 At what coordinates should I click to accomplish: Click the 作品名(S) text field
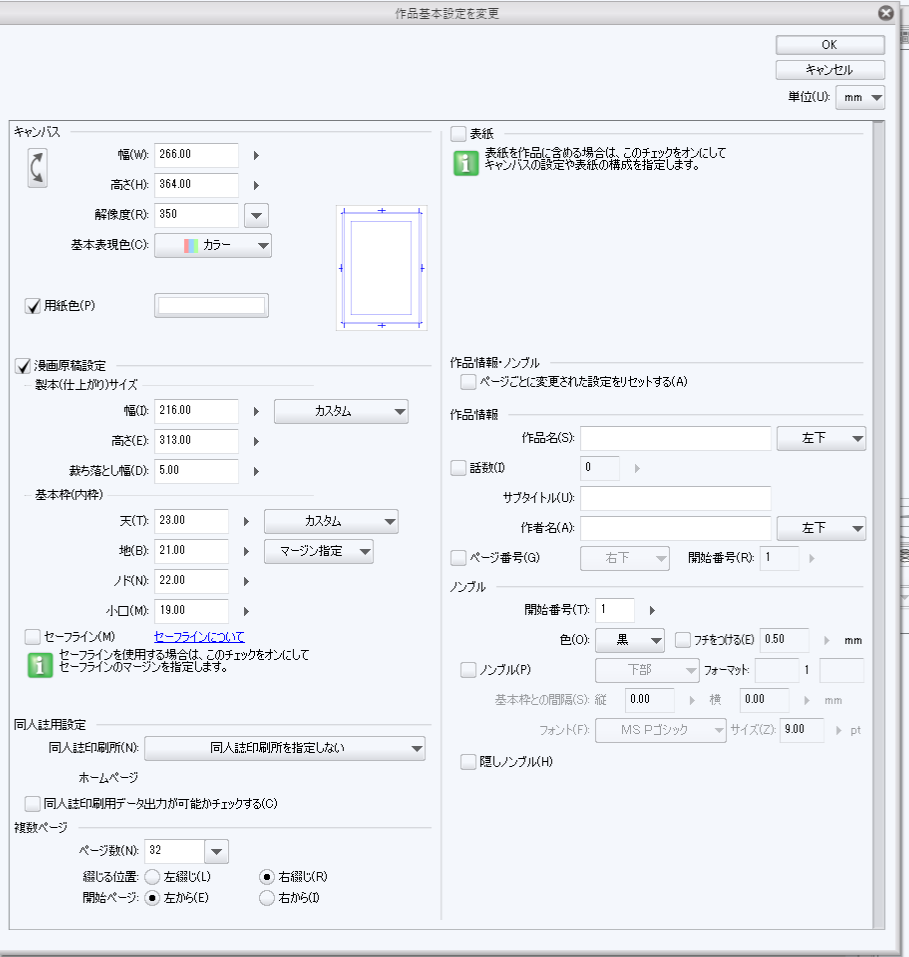(x=676, y=438)
